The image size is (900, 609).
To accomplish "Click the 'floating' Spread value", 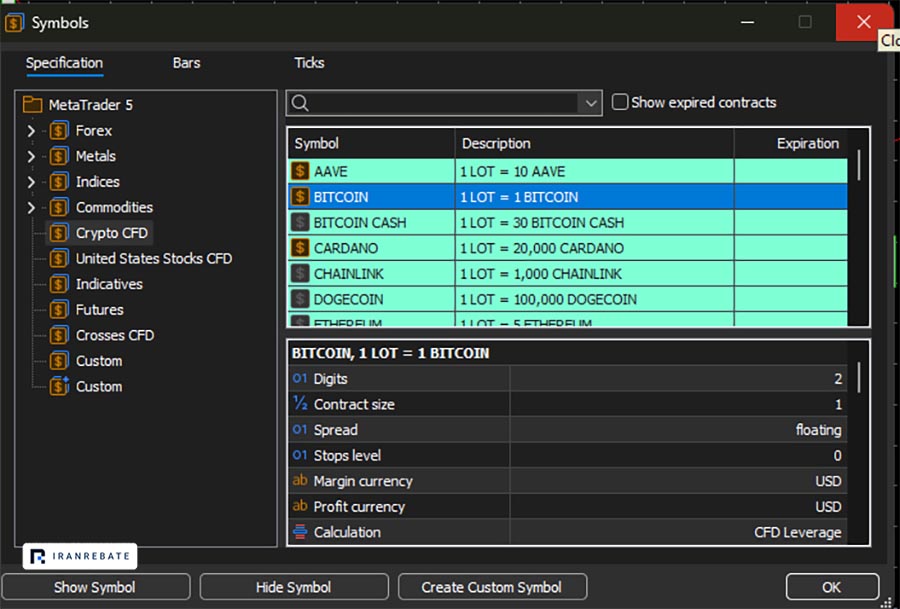I will (x=818, y=429).
